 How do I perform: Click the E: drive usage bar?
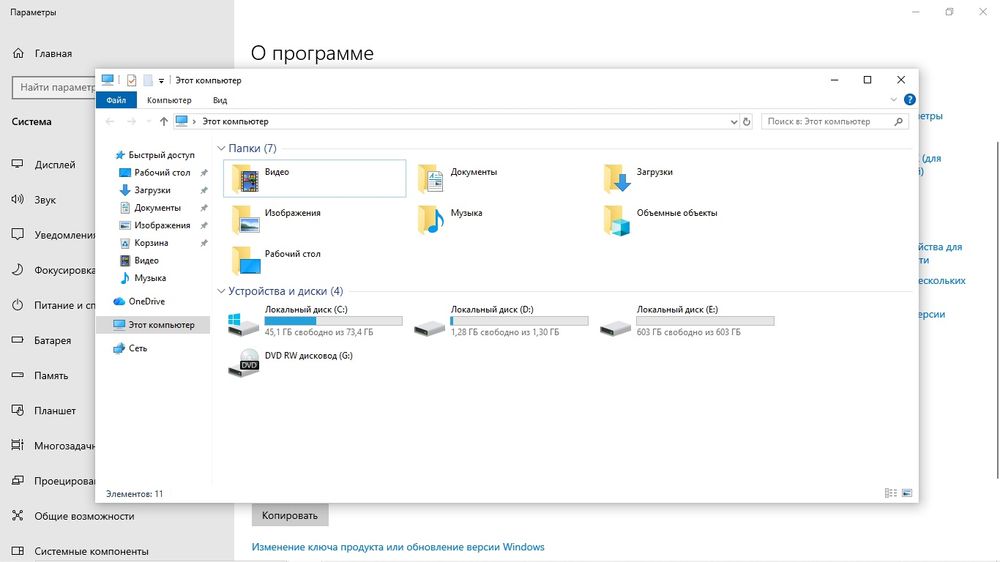click(x=705, y=321)
